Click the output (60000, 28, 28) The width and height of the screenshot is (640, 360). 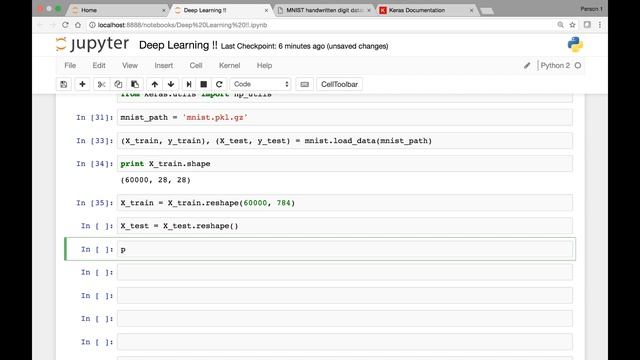[156, 180]
